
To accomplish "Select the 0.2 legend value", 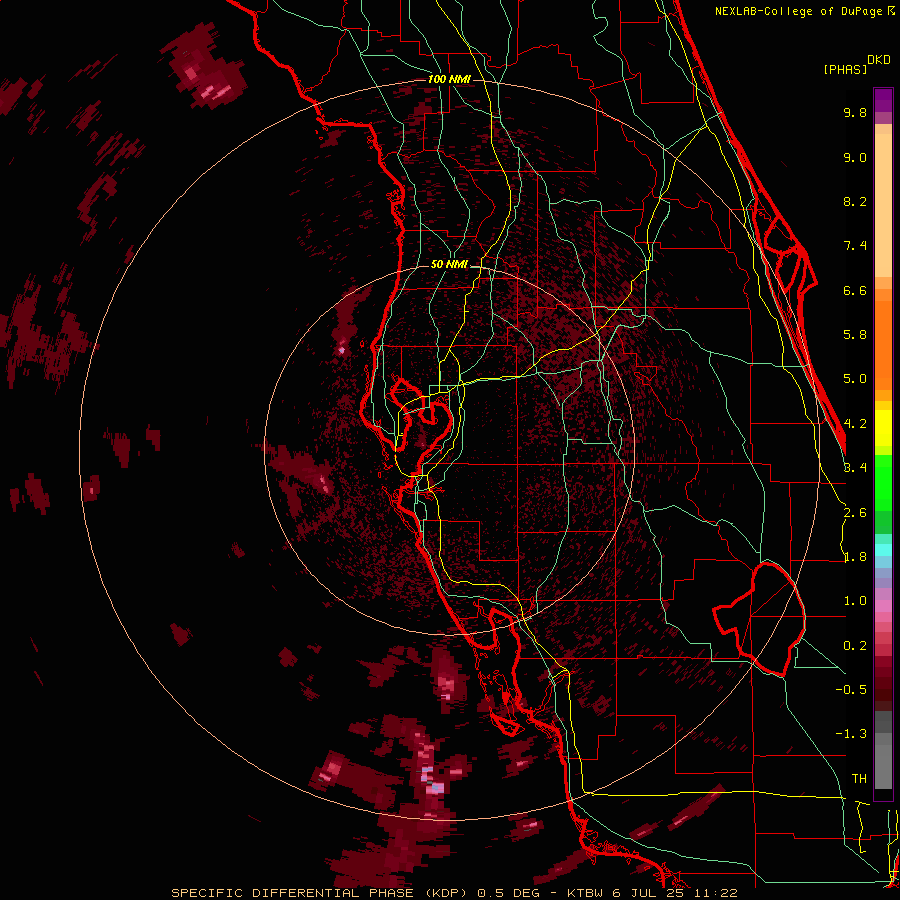I will point(855,646).
